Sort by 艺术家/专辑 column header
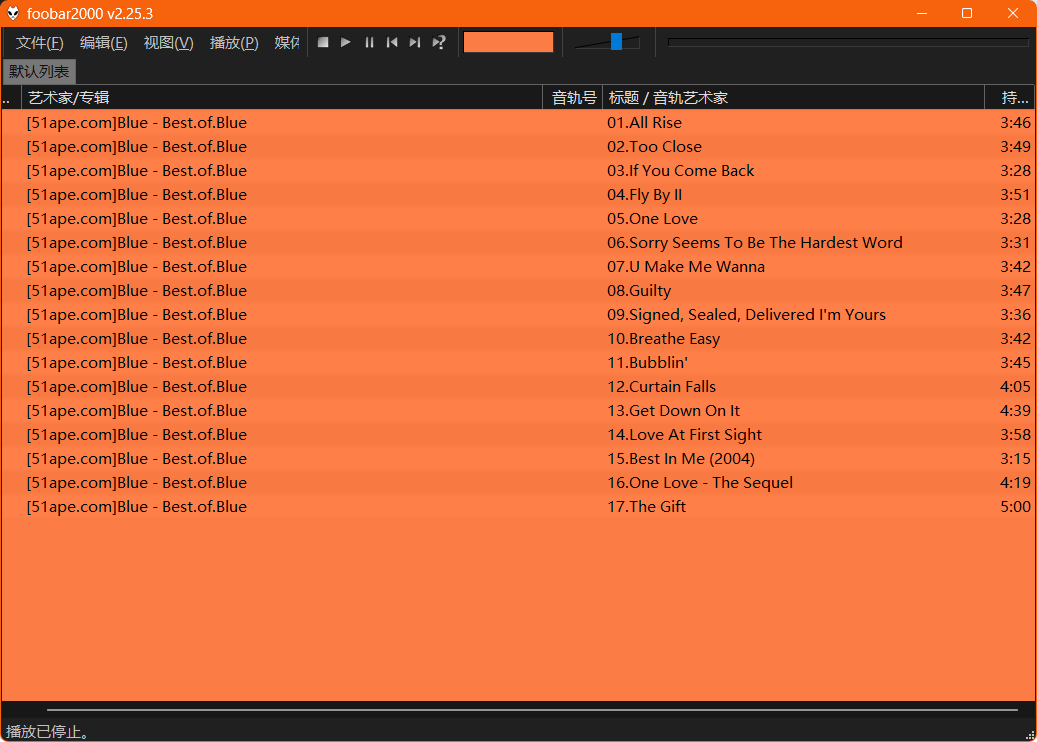The image size is (1037, 742). [x=280, y=97]
